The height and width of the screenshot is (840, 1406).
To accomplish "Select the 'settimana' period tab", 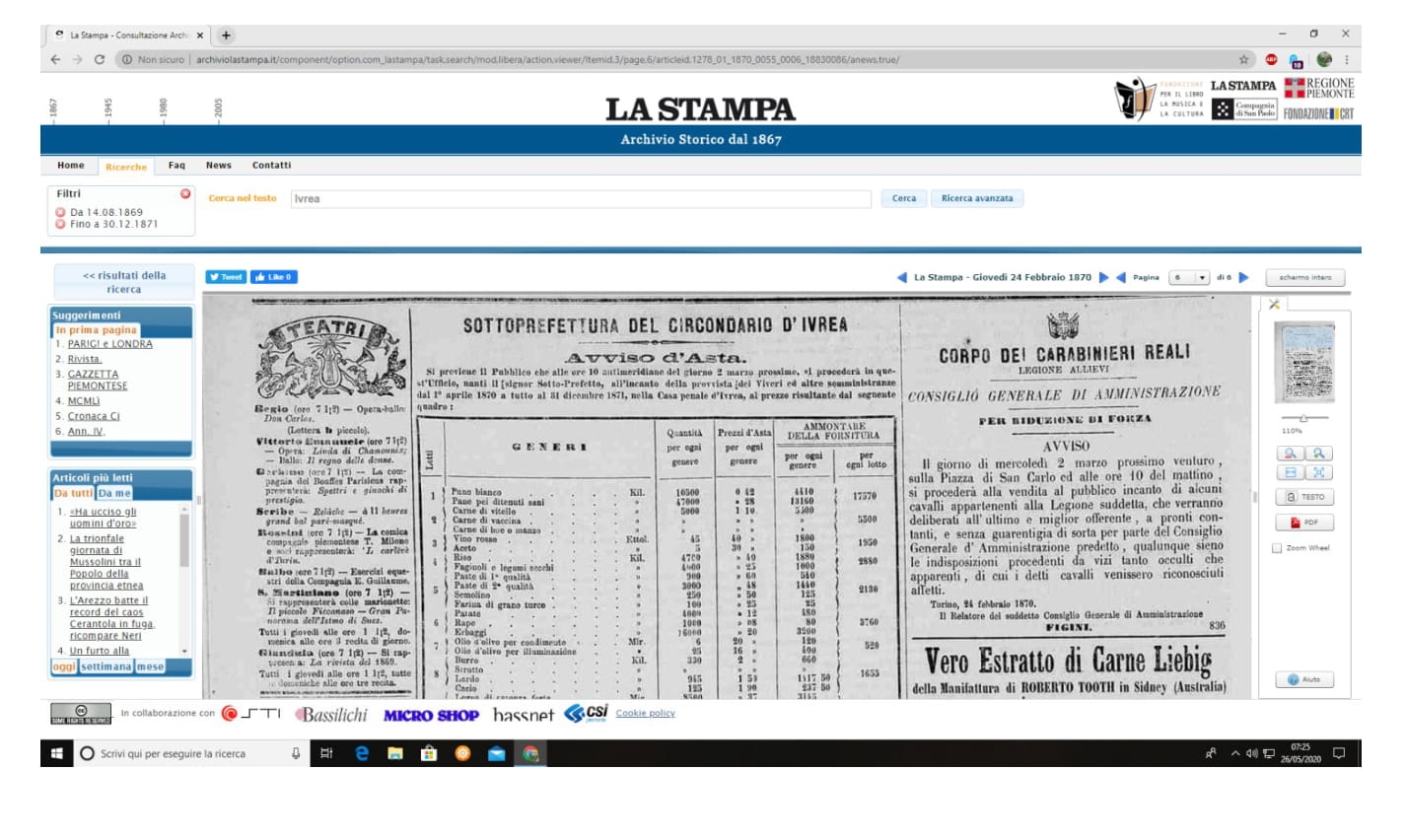I will click(x=106, y=667).
